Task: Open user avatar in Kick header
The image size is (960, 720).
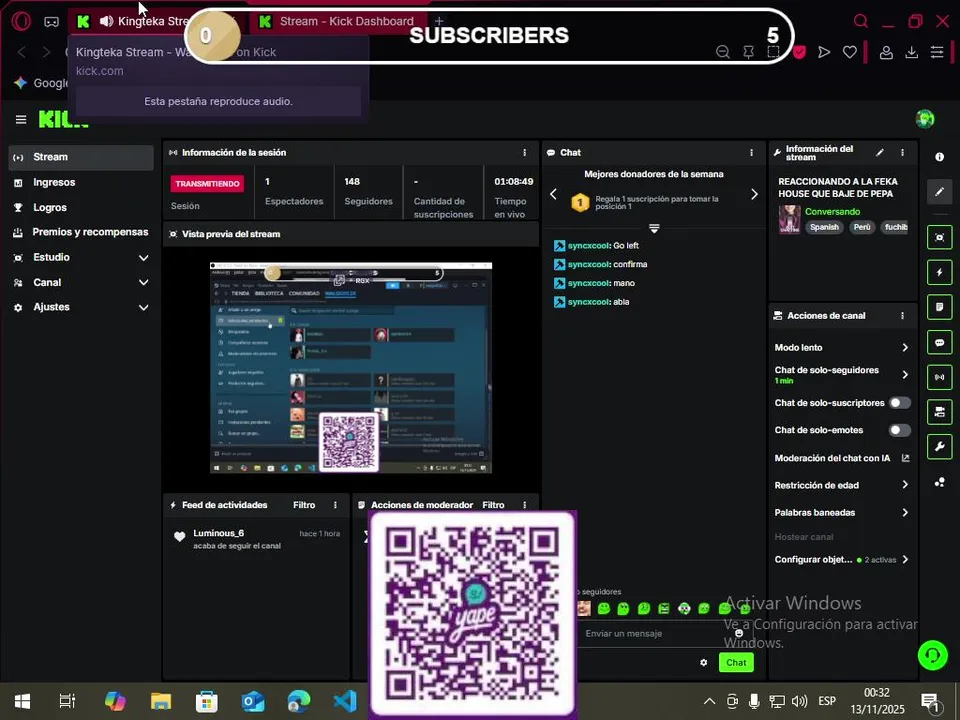Action: tap(924, 119)
